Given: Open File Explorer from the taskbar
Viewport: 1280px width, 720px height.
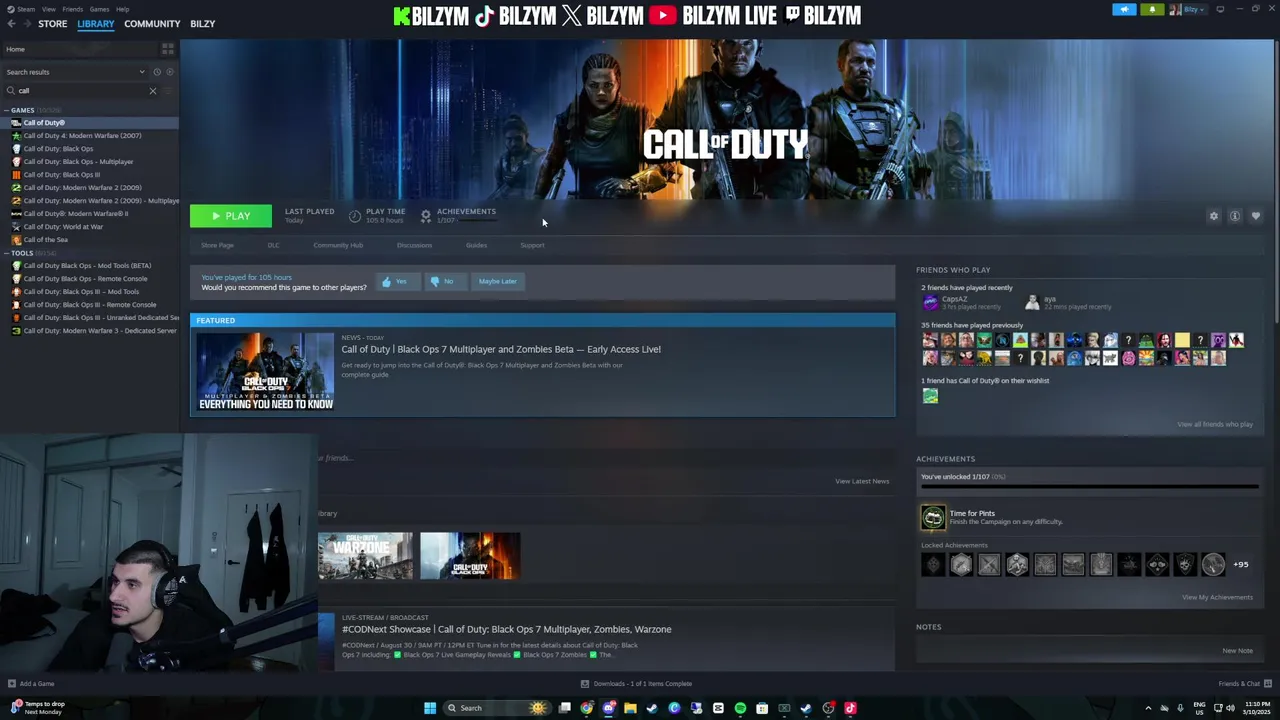Looking at the screenshot, I should [630, 708].
